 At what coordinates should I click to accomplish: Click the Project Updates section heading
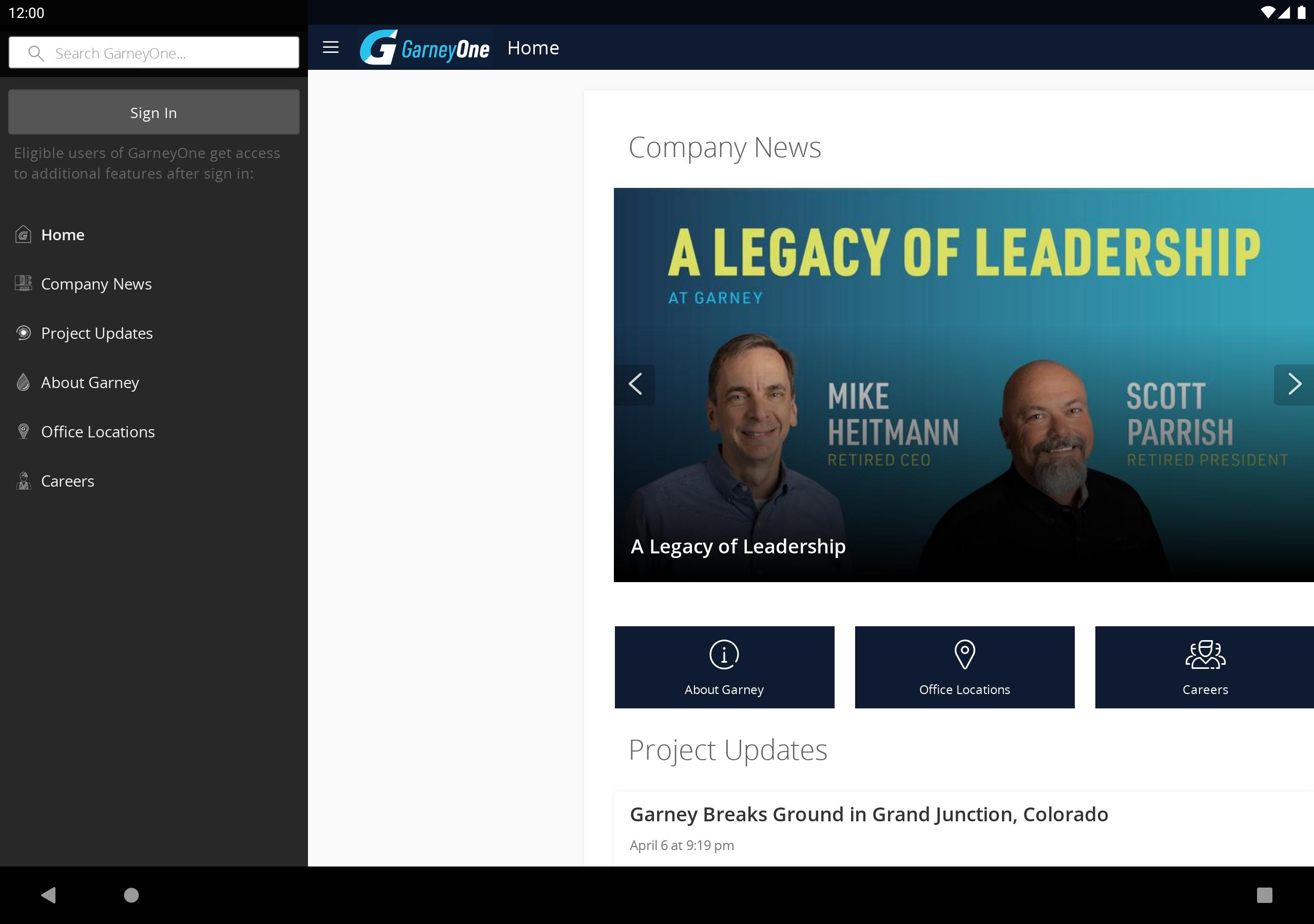(727, 750)
